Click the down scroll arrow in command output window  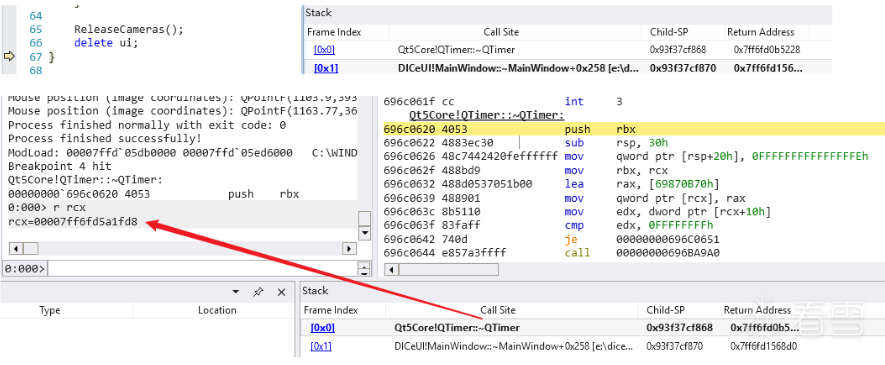click(365, 232)
